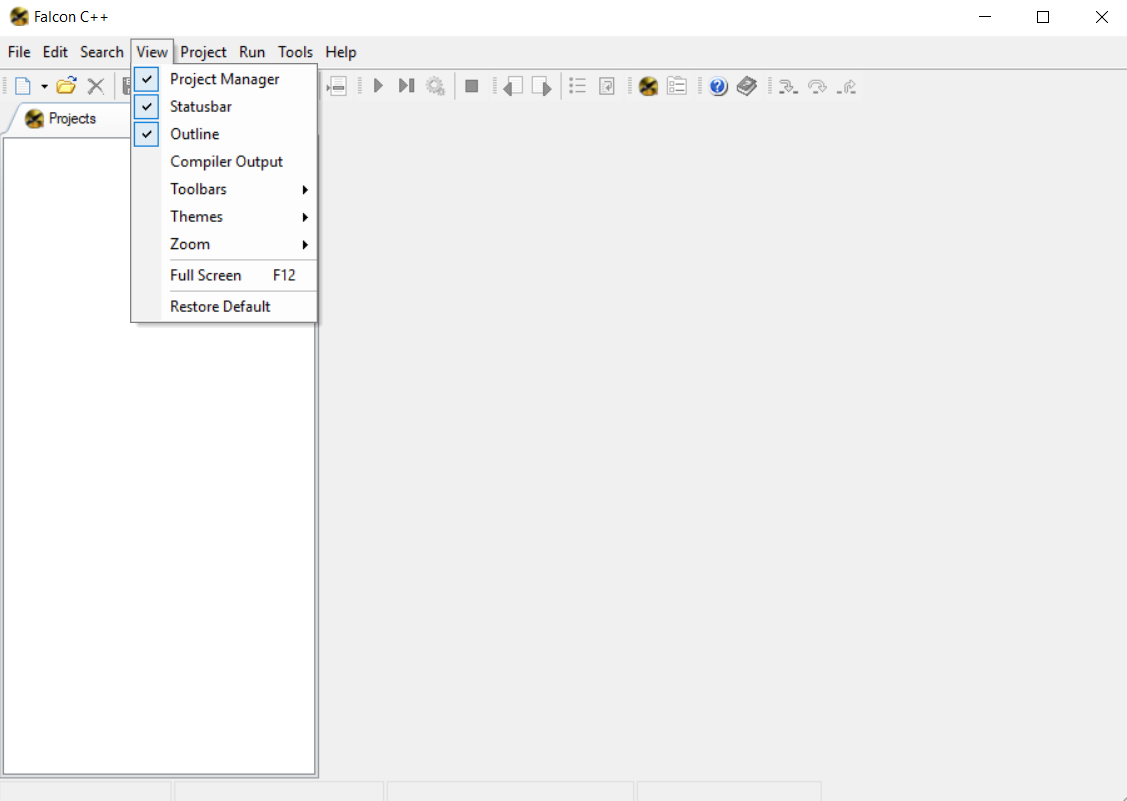Select the todo list icon in toolbar

[676, 86]
